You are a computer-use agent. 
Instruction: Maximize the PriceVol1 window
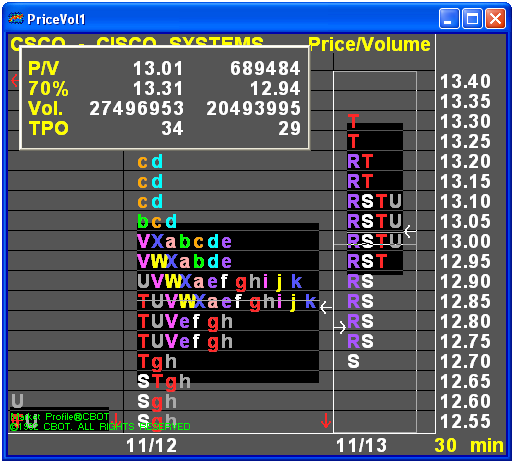pyautogui.click(x=472, y=19)
